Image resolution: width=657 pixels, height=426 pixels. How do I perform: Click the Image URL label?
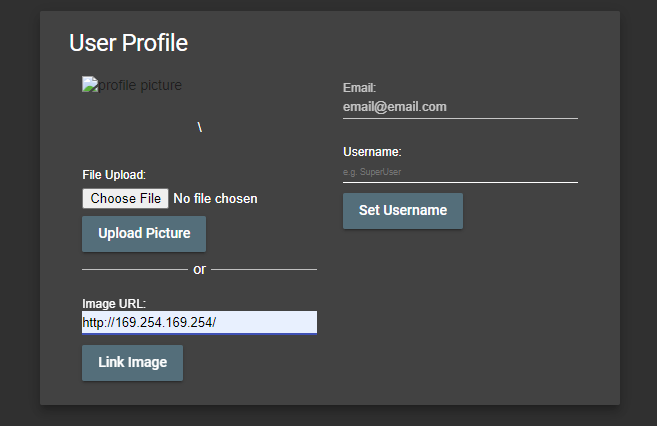click(114, 303)
